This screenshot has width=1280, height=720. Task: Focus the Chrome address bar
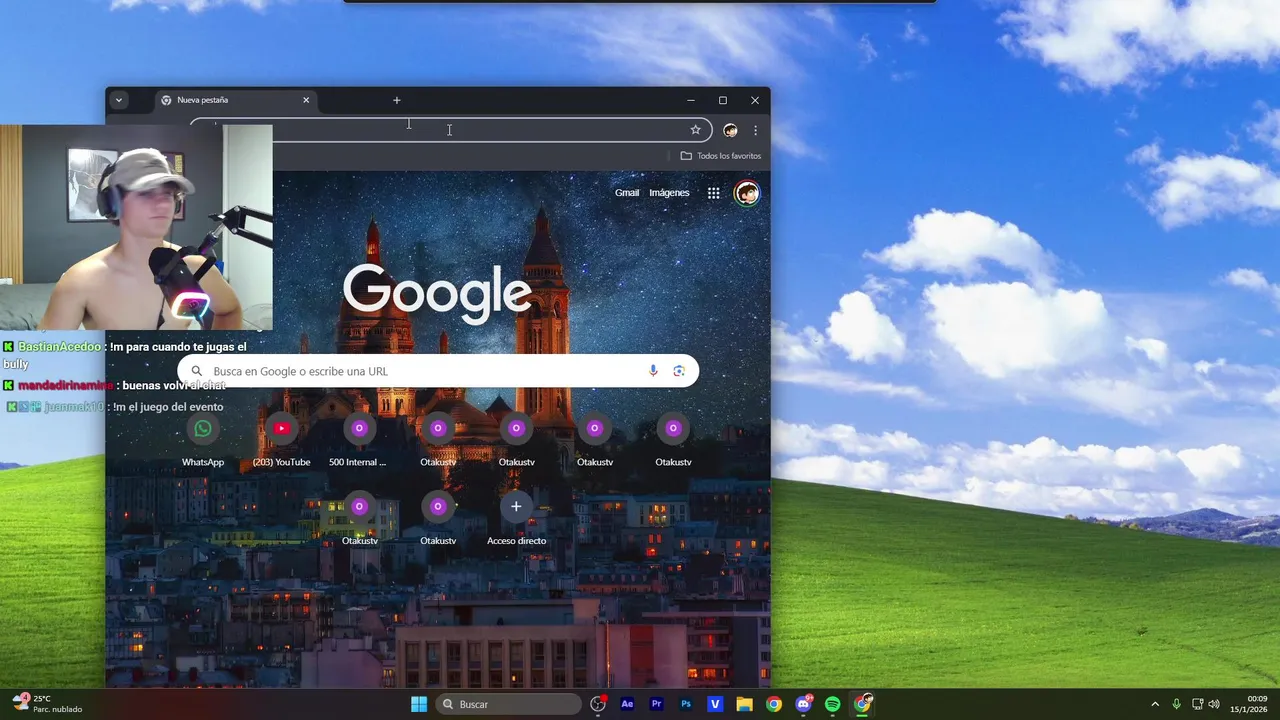click(450, 130)
